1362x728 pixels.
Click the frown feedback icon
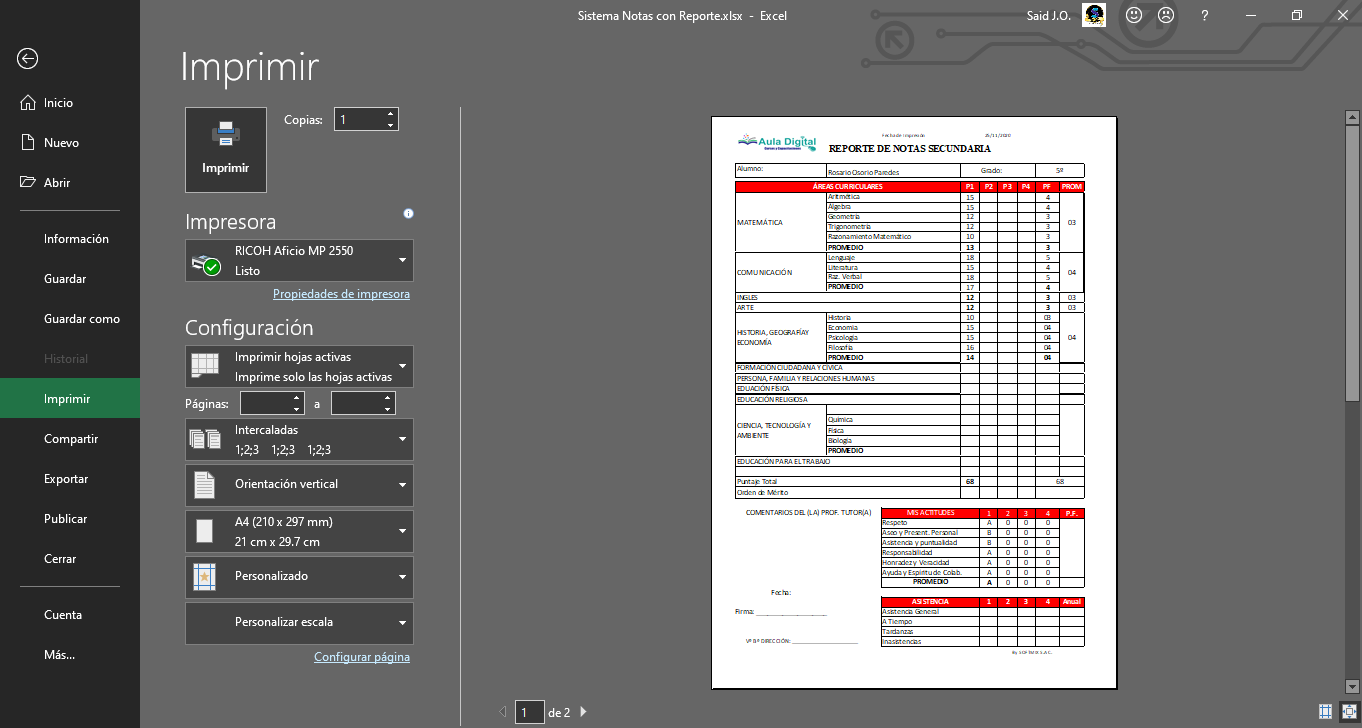1166,15
